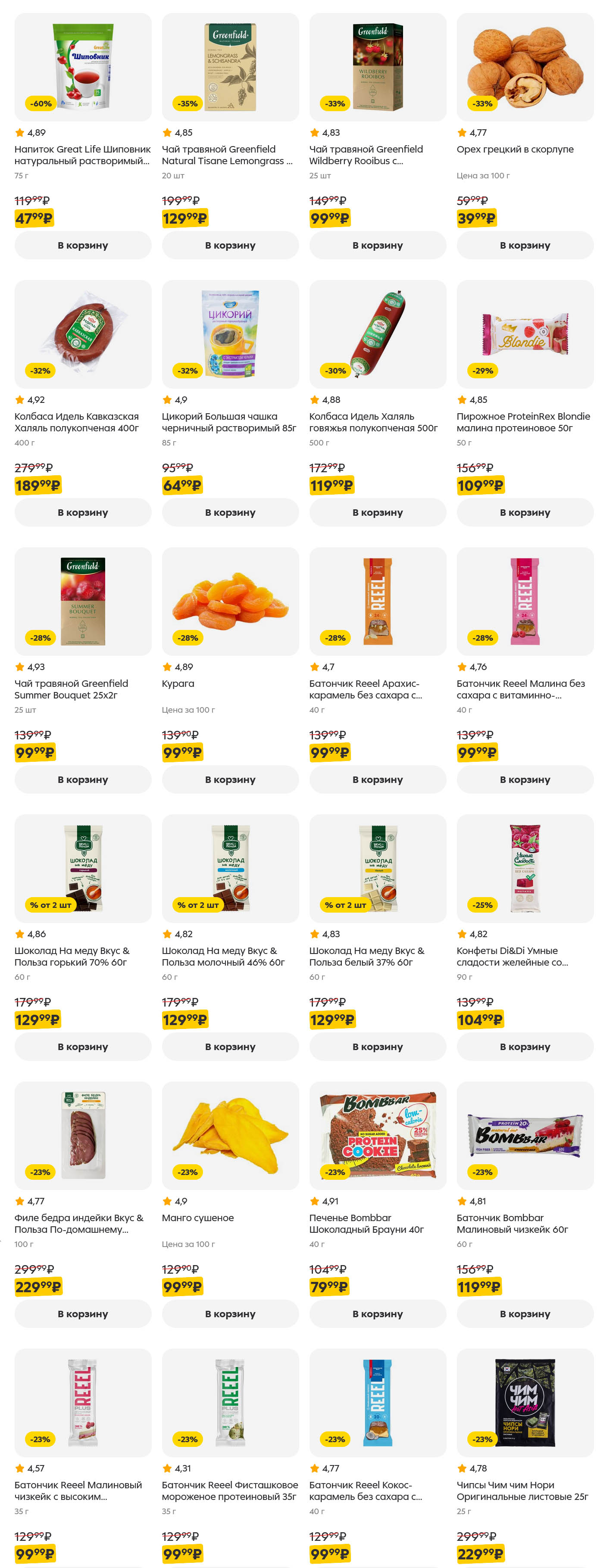Add Орех грецкий в скорлупе to cart
Viewport: 616px width, 1568px height.
525,245
